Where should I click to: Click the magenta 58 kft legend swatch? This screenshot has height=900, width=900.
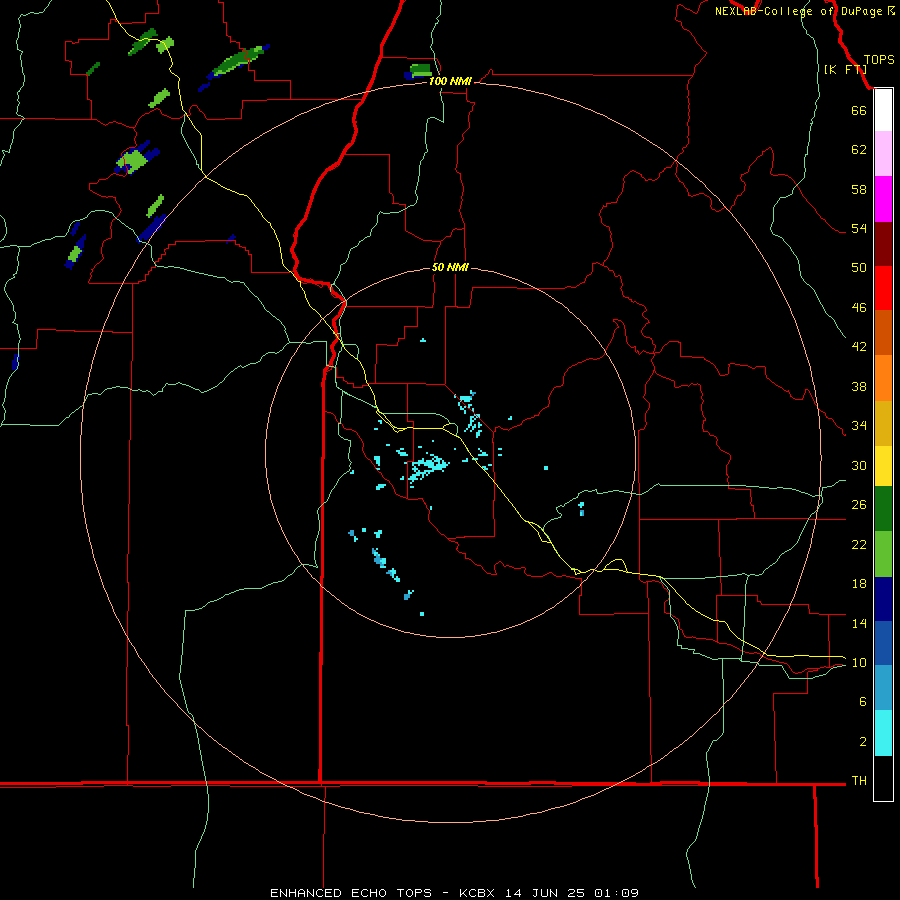[x=883, y=199]
